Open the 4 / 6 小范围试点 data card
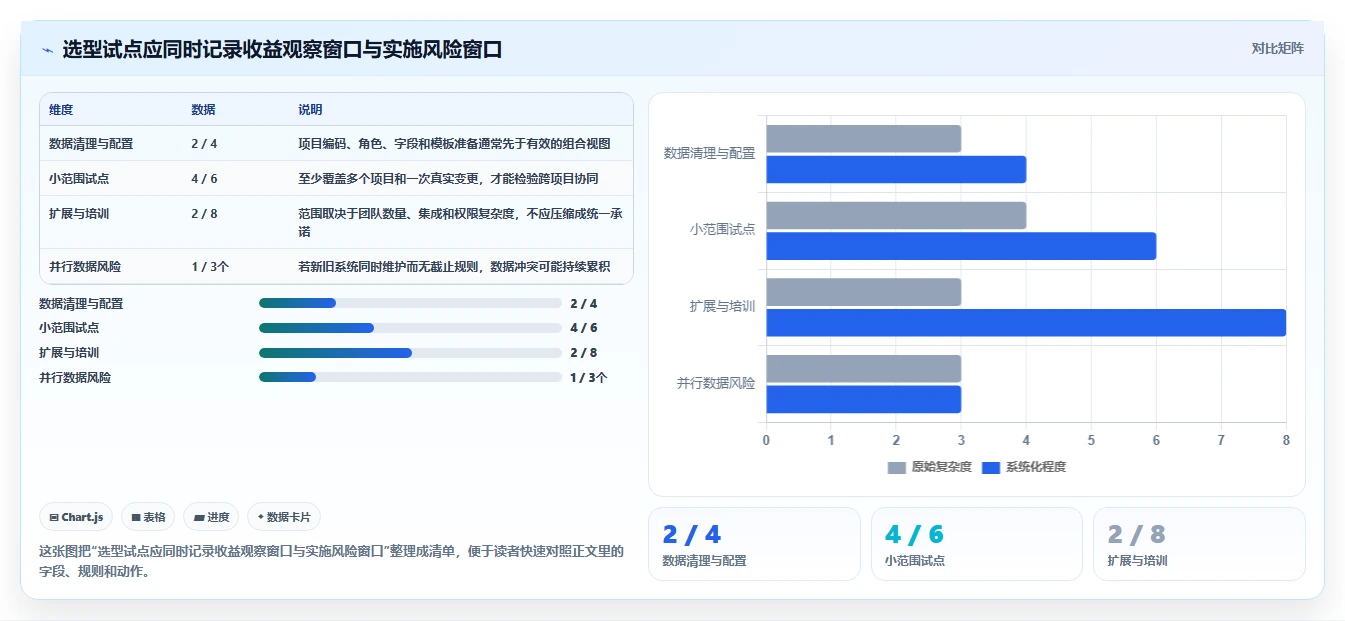Viewport: 1345px width, 621px height. click(x=976, y=544)
